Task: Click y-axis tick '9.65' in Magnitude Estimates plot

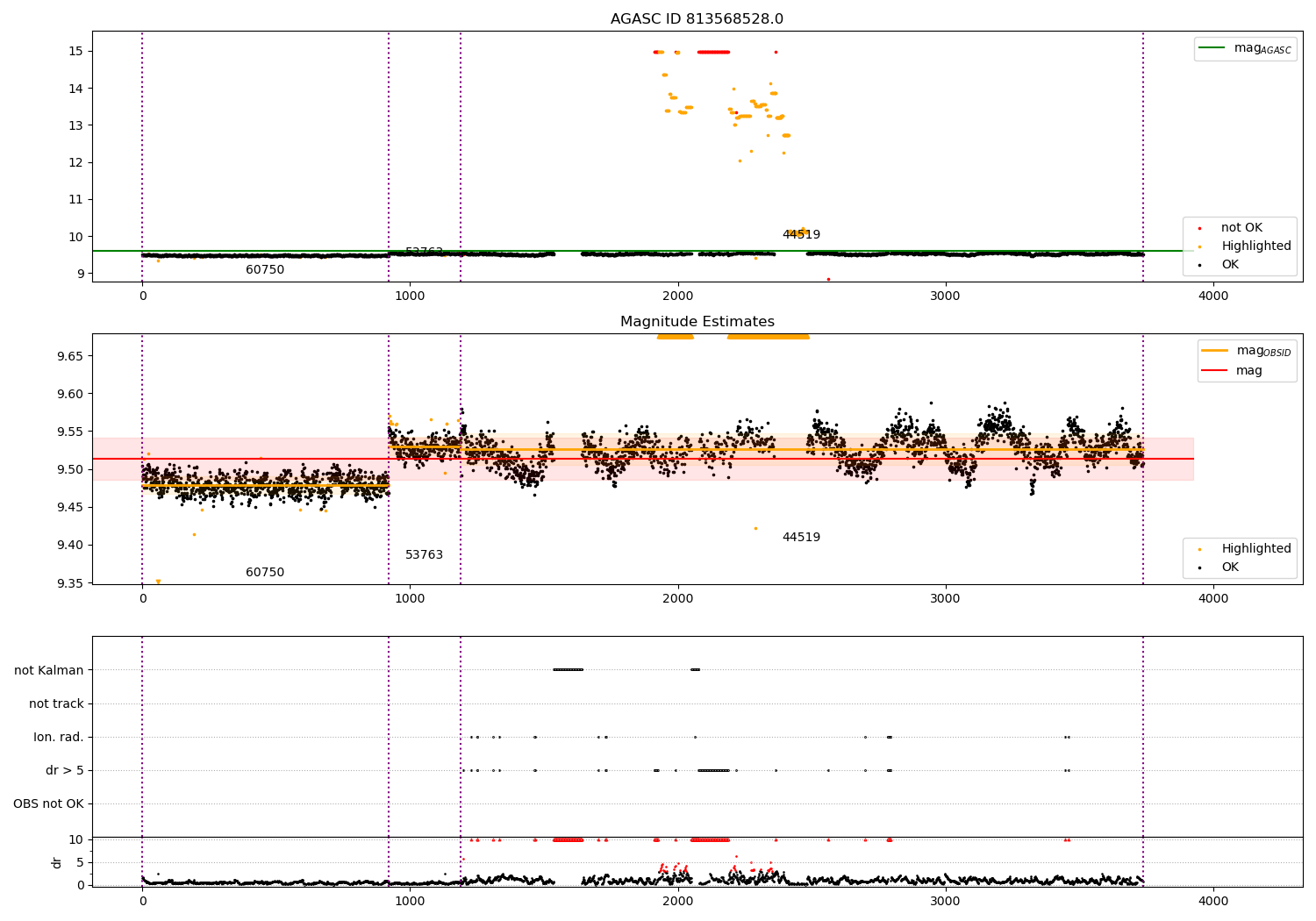Action: pyautogui.click(x=72, y=357)
